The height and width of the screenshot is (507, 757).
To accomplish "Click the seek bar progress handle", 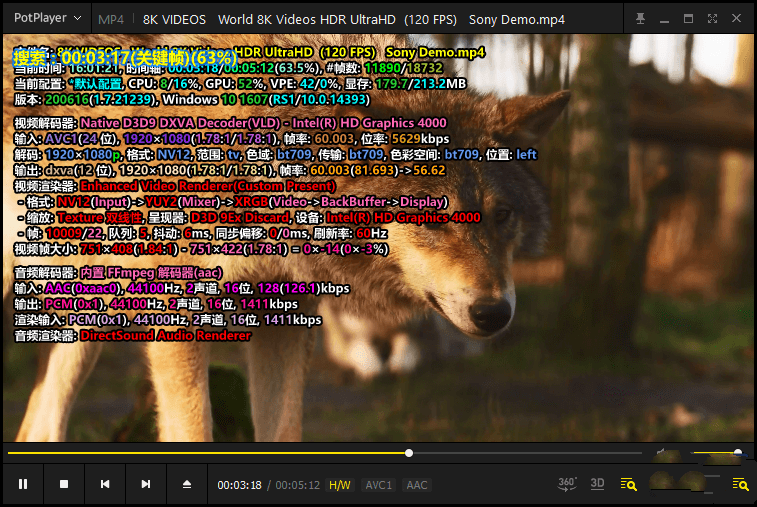I will 409,453.
